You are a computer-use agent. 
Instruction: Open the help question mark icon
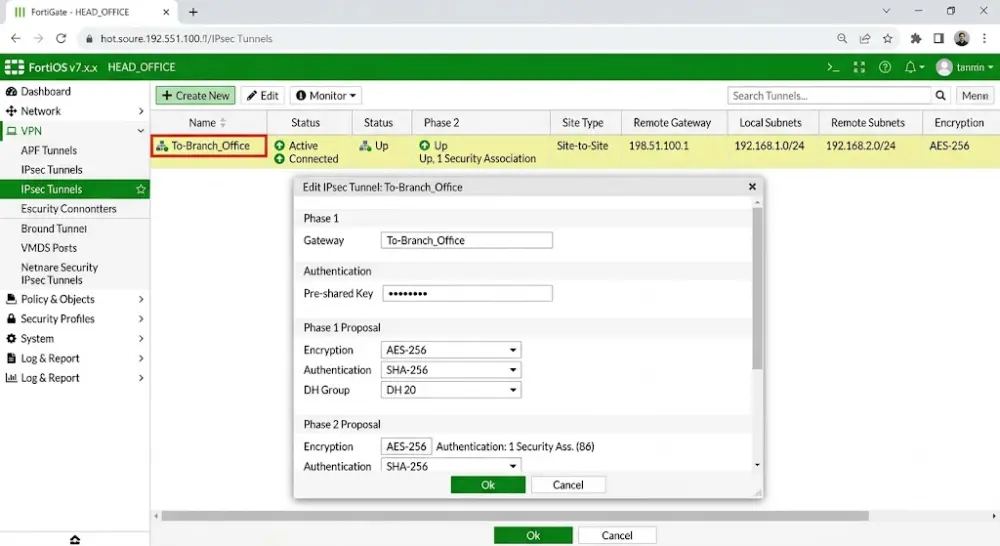(x=885, y=67)
